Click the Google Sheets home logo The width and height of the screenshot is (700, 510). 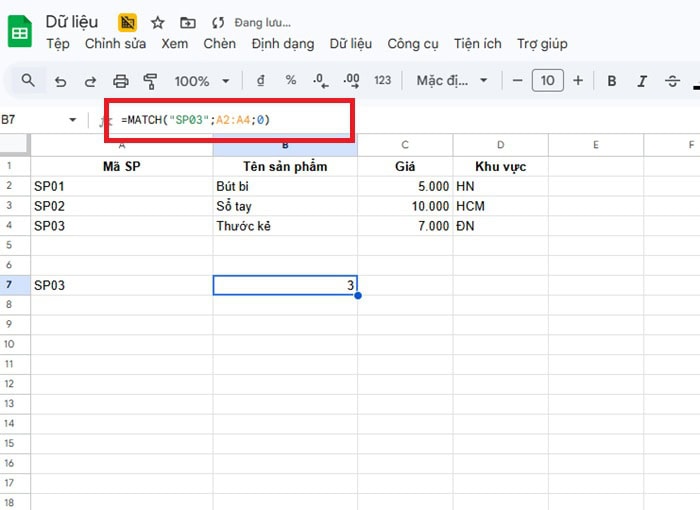(x=20, y=32)
